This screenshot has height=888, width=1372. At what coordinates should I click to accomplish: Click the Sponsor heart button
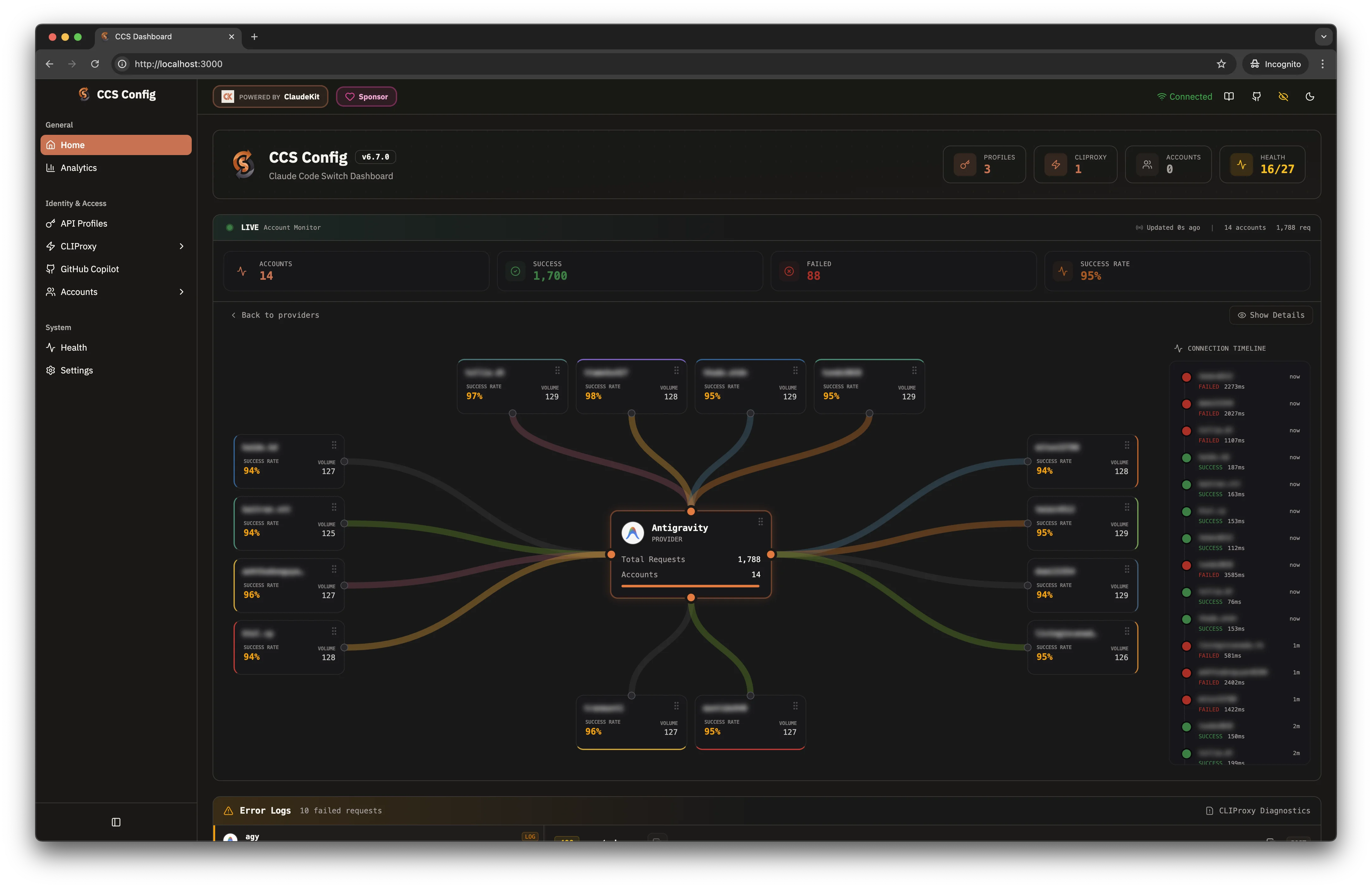(366, 96)
